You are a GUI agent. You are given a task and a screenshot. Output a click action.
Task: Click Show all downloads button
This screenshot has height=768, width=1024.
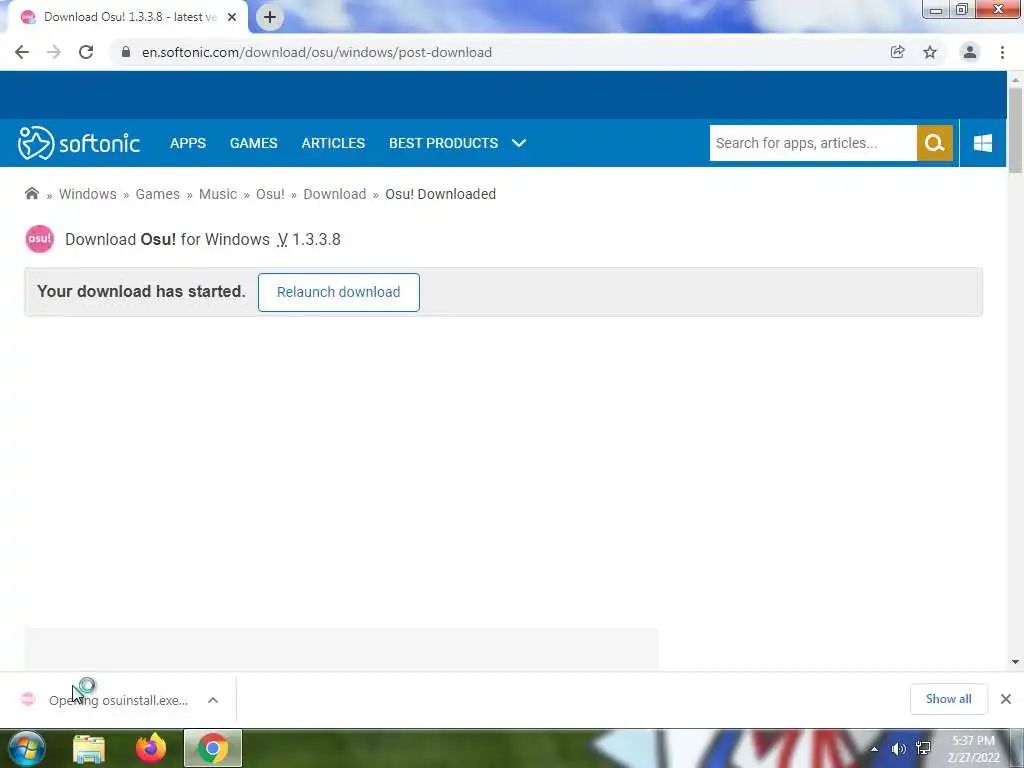pyautogui.click(x=948, y=699)
